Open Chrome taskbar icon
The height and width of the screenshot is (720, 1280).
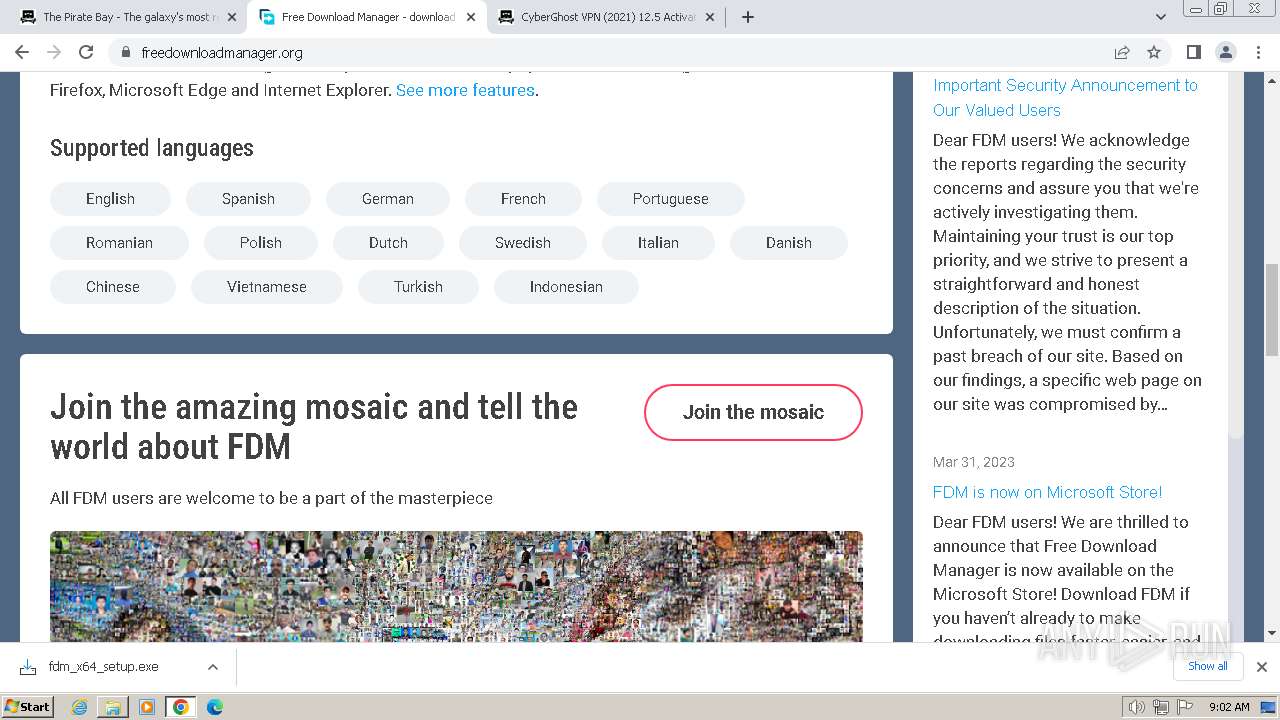point(181,707)
